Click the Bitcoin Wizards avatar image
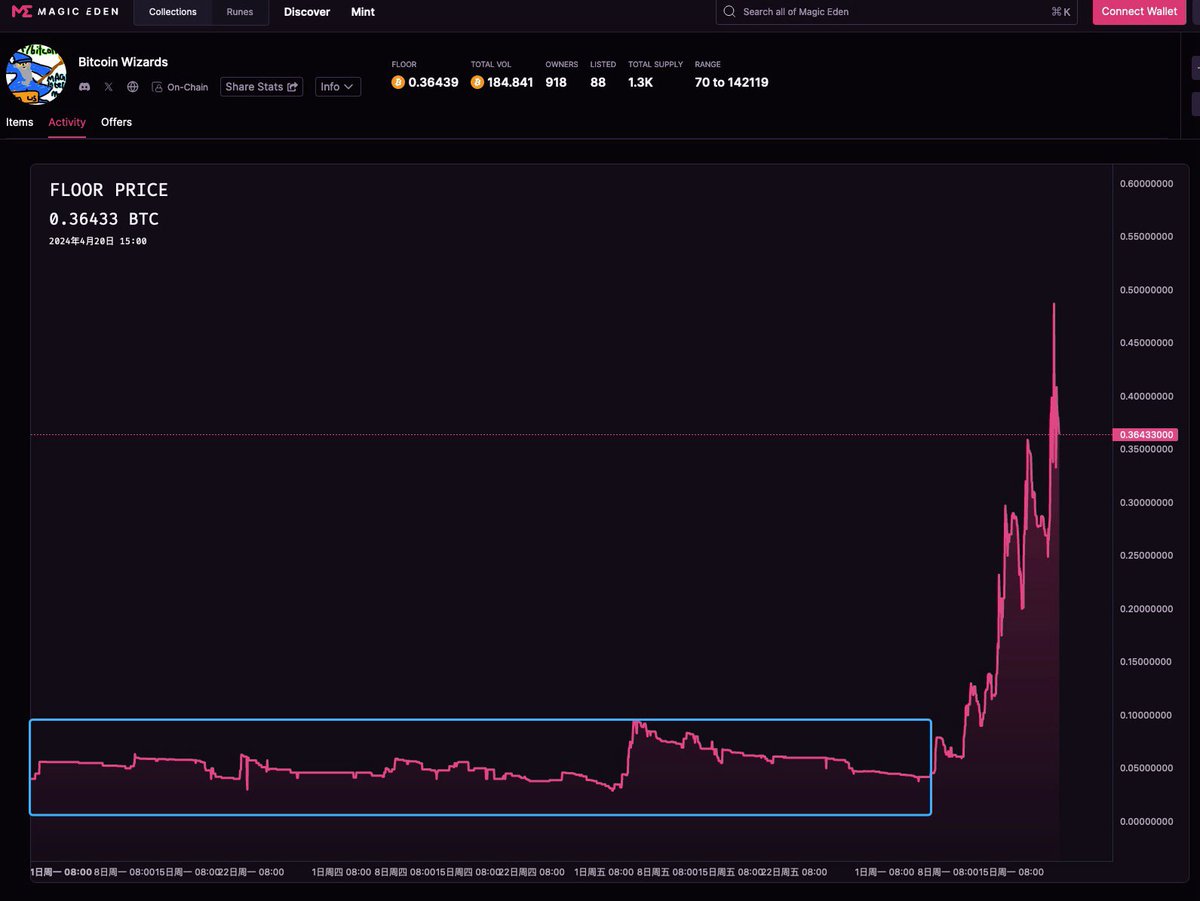Image resolution: width=1200 pixels, height=901 pixels. tap(36, 74)
